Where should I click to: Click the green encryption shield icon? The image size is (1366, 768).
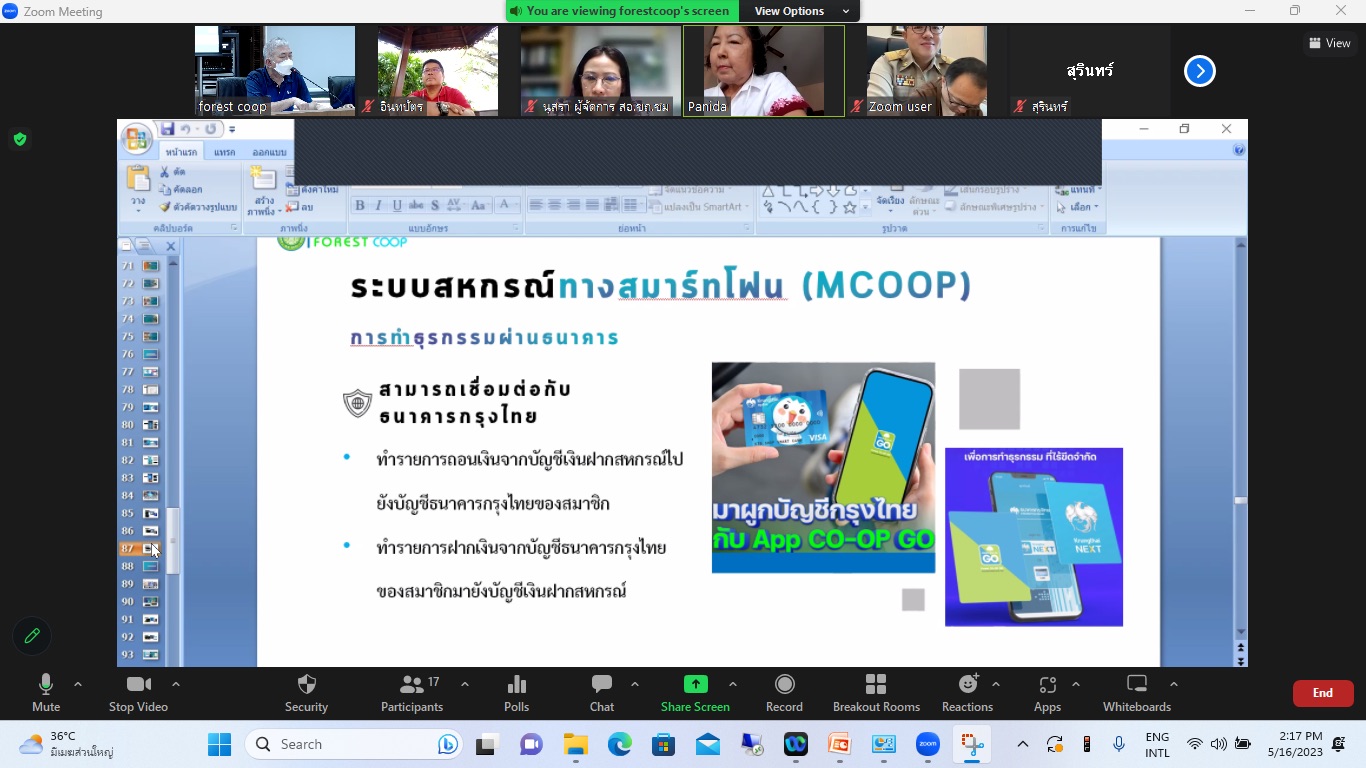pos(20,139)
